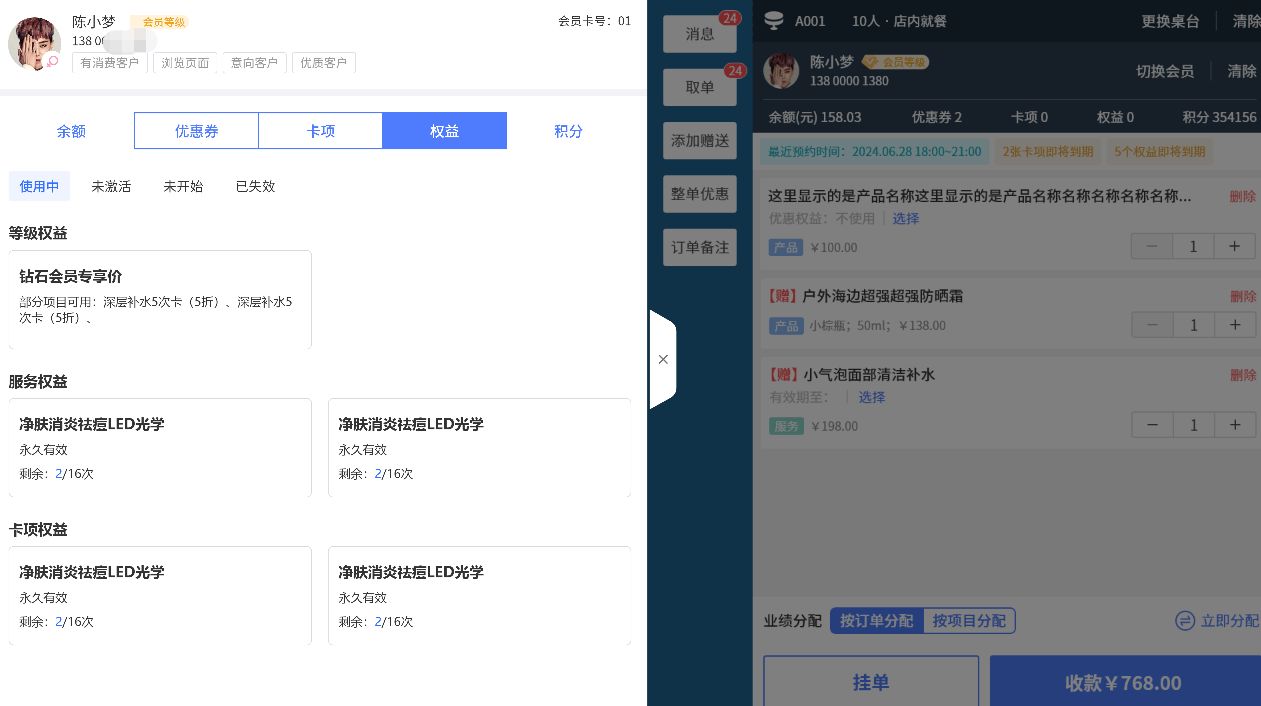Screen dimensions: 1261x706
Task: Open the 消息 sidebar button
Action: 700,34
